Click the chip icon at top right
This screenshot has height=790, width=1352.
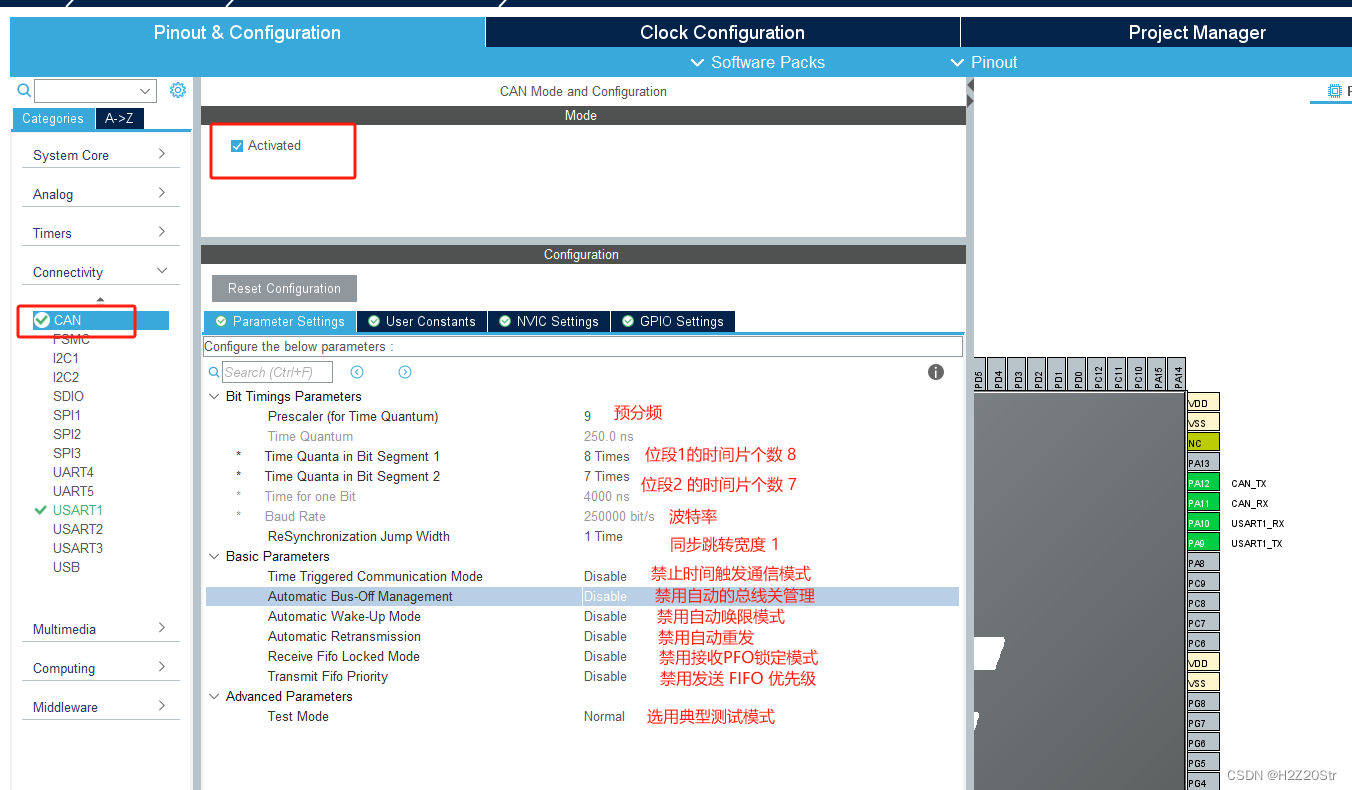tap(1334, 91)
